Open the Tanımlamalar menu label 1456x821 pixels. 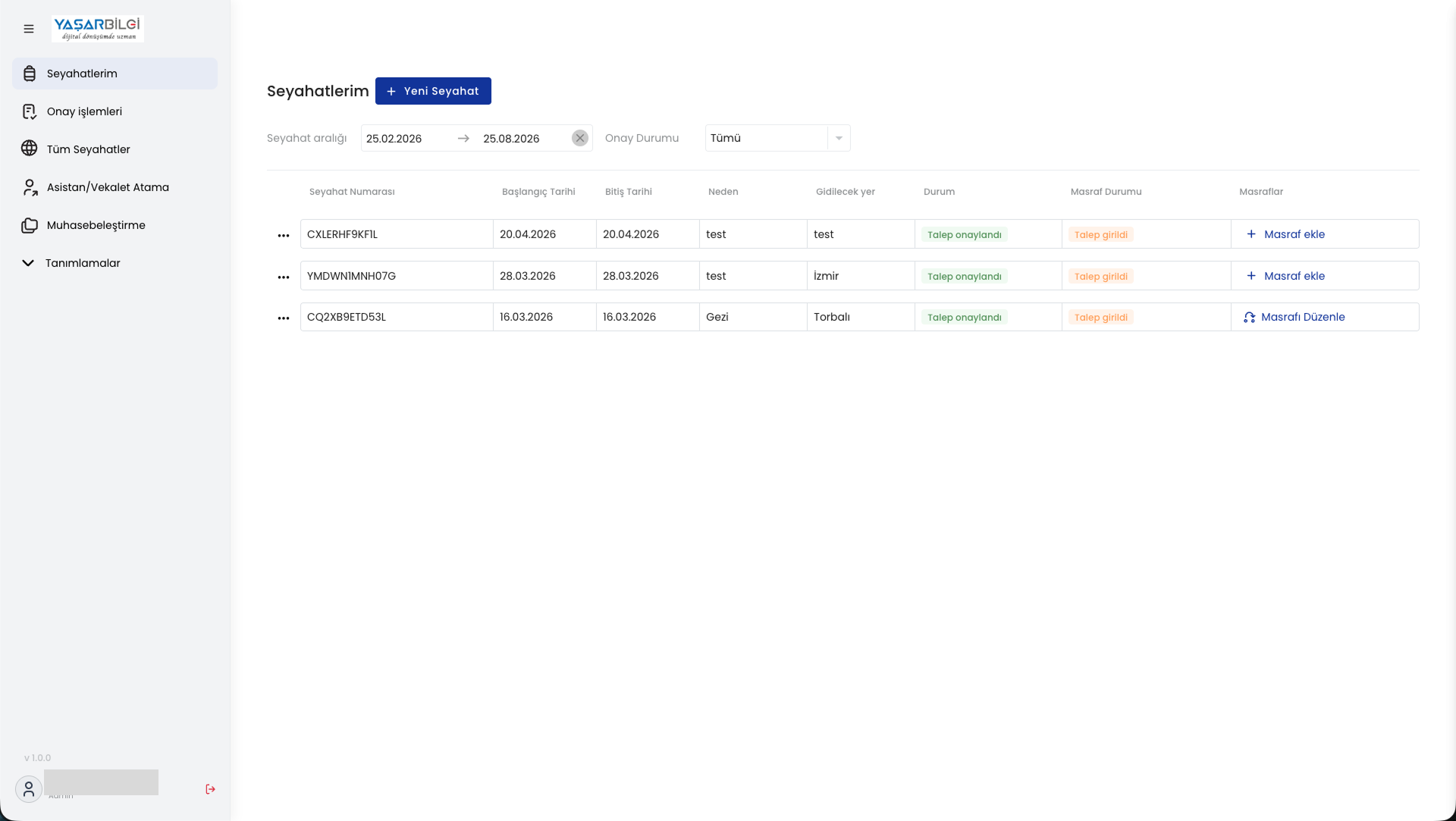[83, 263]
